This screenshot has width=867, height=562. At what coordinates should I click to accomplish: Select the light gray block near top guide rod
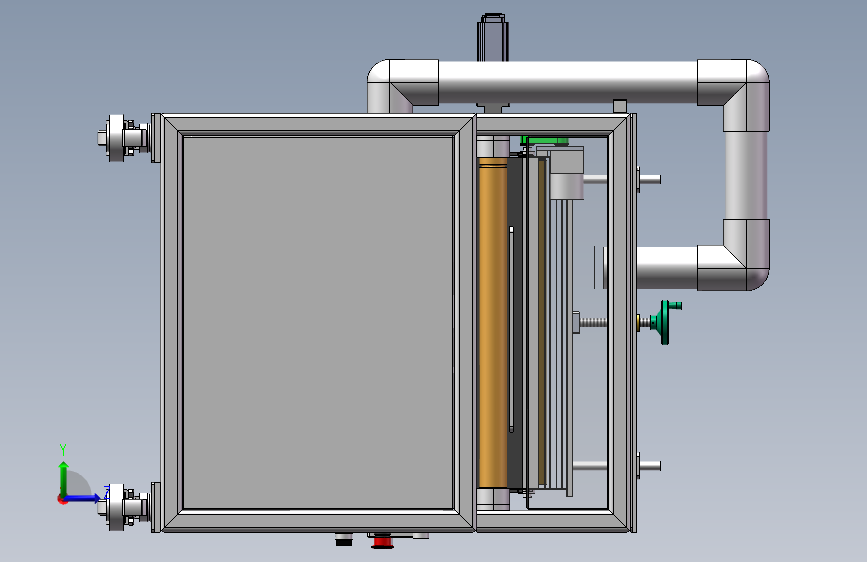click(x=566, y=173)
